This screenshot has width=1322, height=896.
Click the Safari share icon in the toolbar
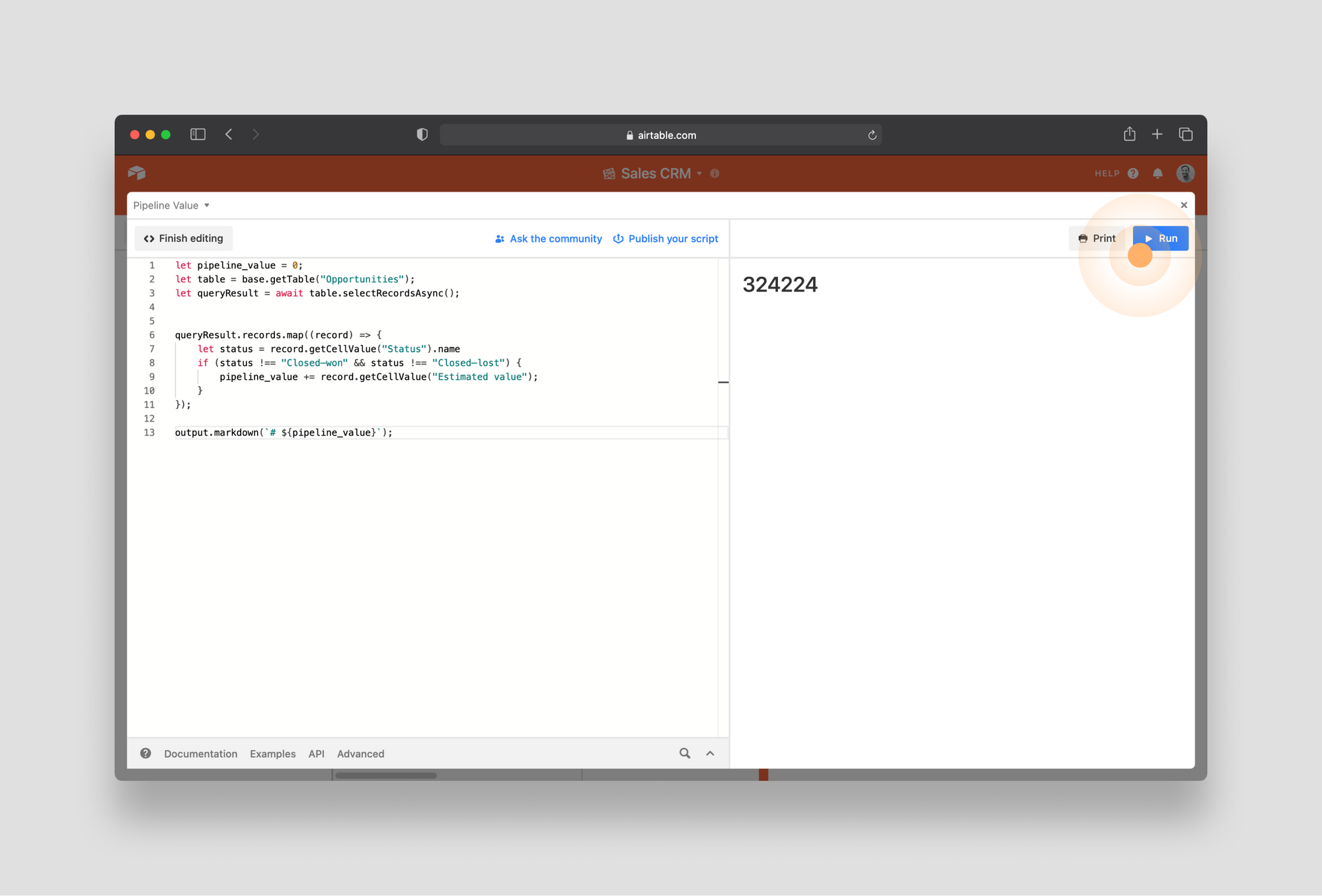(1130, 134)
